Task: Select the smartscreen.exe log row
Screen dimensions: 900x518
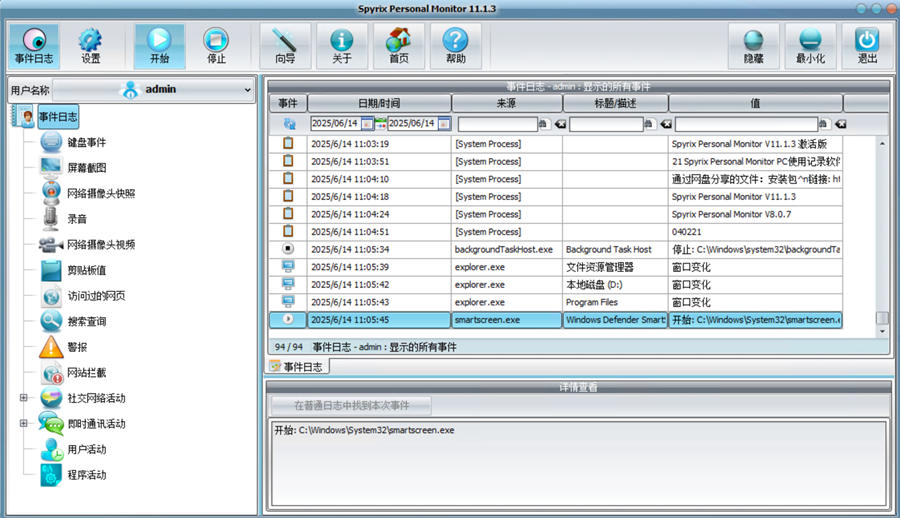Action: (x=556, y=320)
